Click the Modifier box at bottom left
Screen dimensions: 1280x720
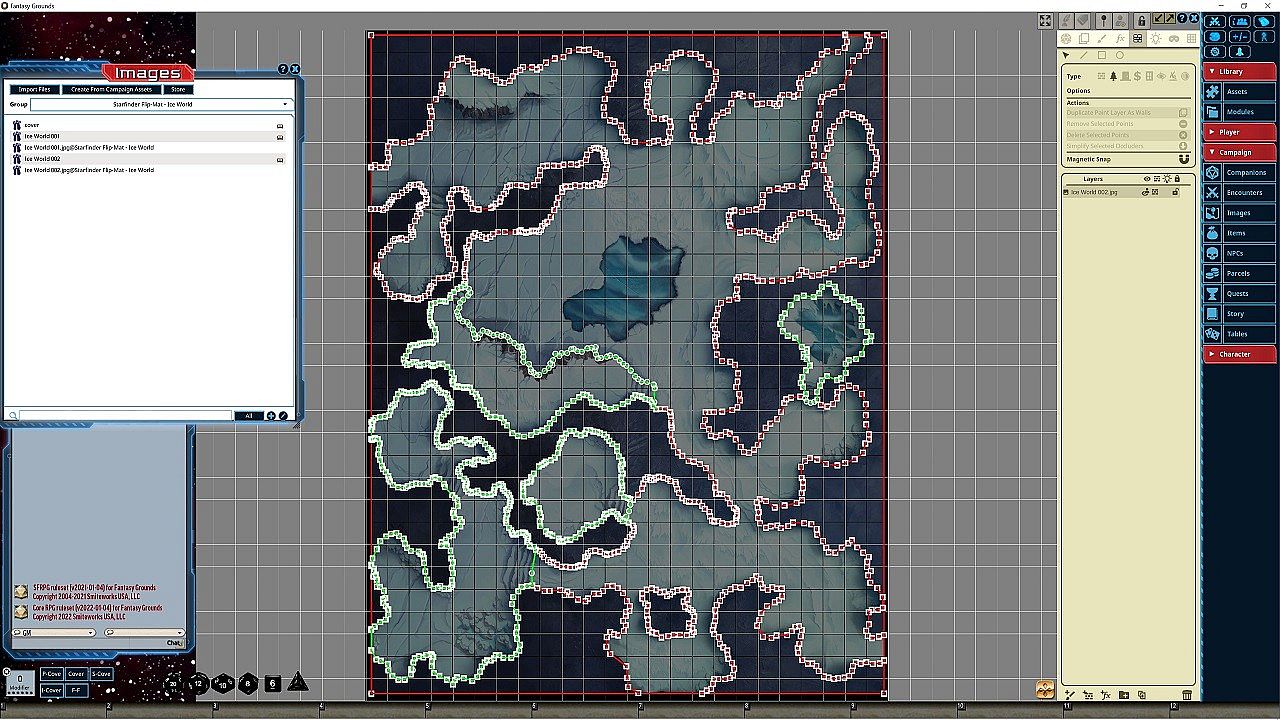tap(20, 683)
